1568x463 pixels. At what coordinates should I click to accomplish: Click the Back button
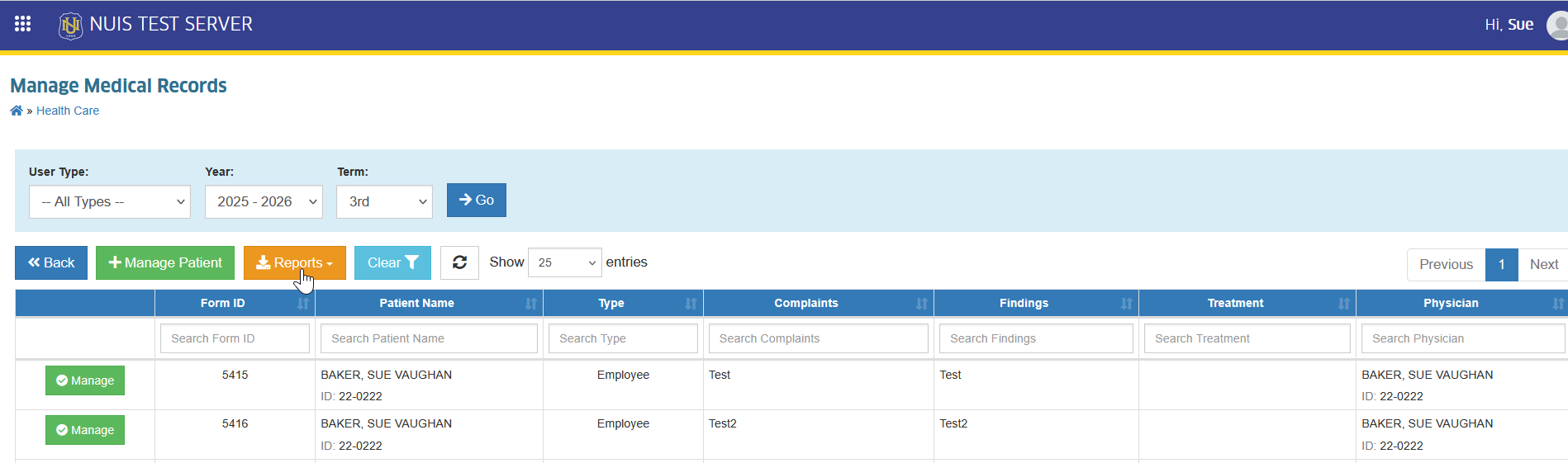point(51,262)
